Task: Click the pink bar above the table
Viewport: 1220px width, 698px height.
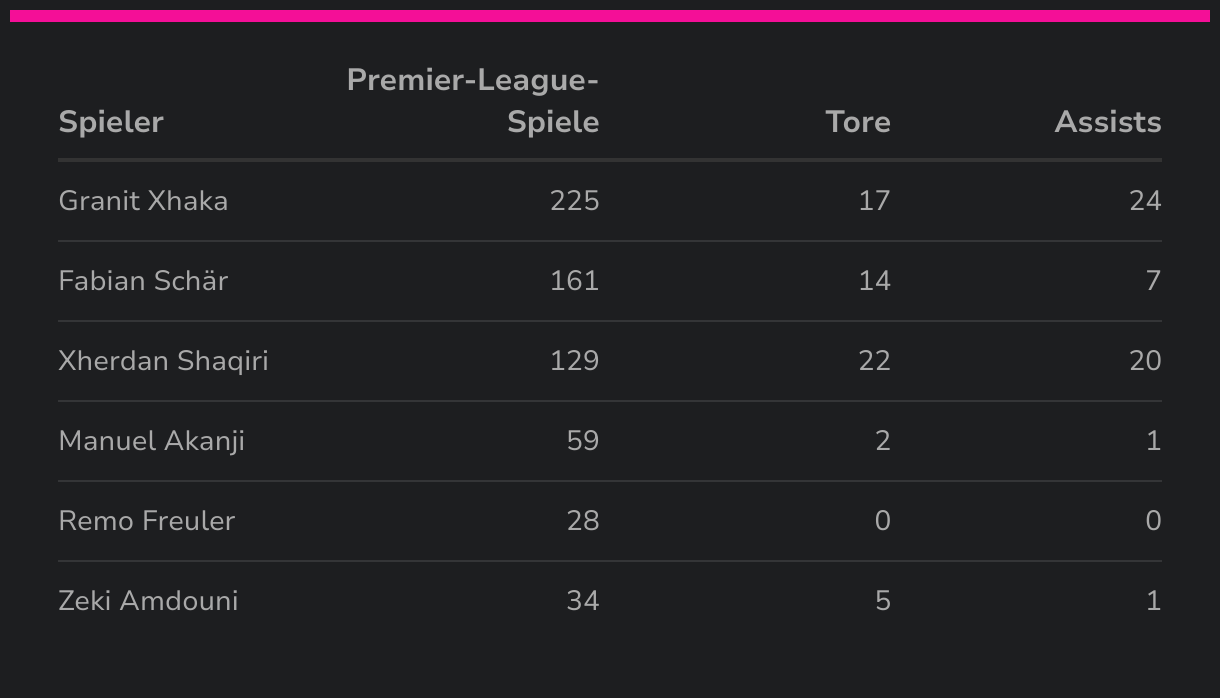Action: [610, 16]
